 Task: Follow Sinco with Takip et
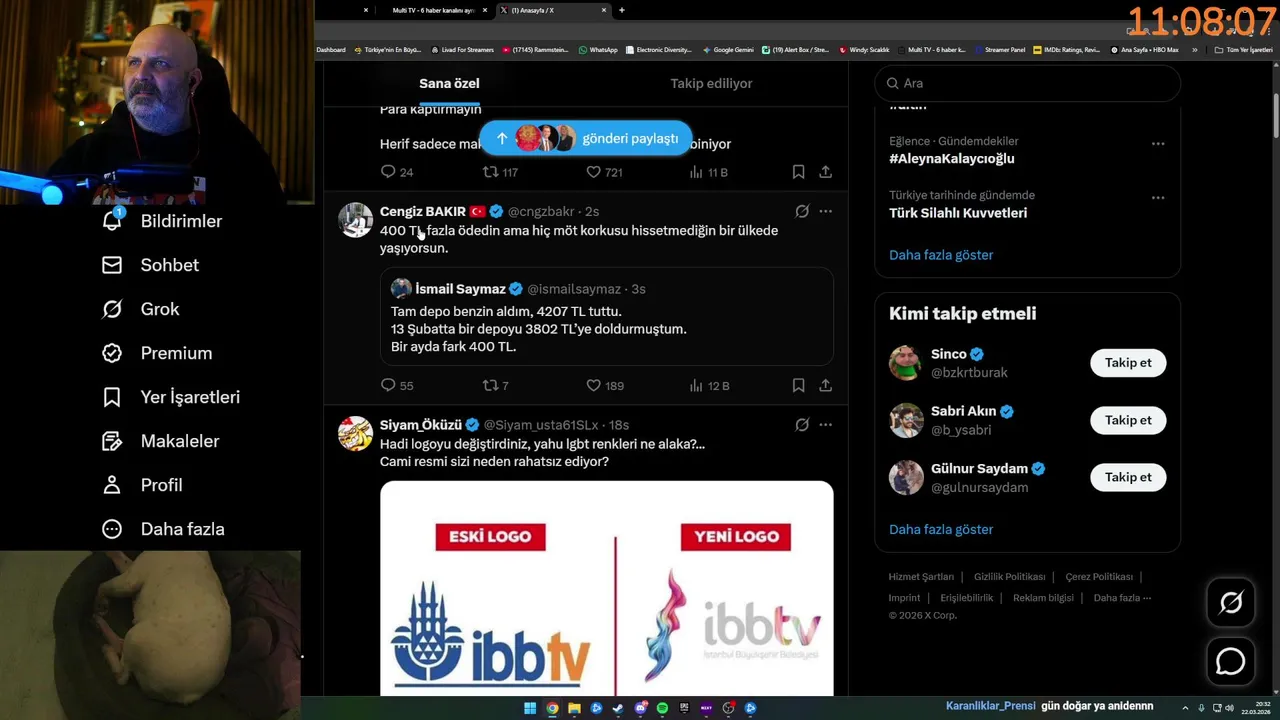click(x=1128, y=363)
